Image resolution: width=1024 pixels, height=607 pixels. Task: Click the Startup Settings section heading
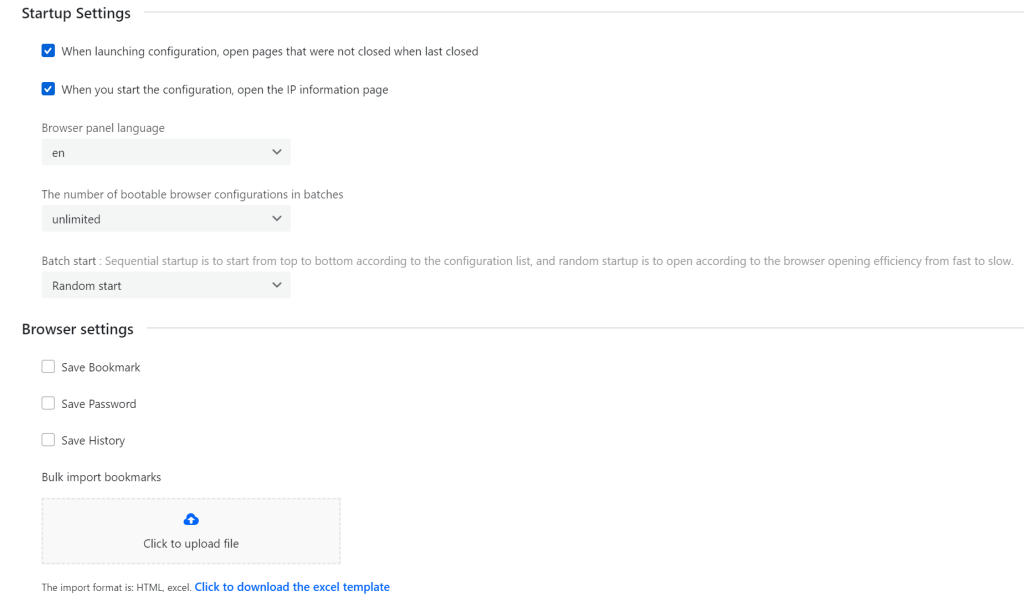pyautogui.click(x=76, y=14)
